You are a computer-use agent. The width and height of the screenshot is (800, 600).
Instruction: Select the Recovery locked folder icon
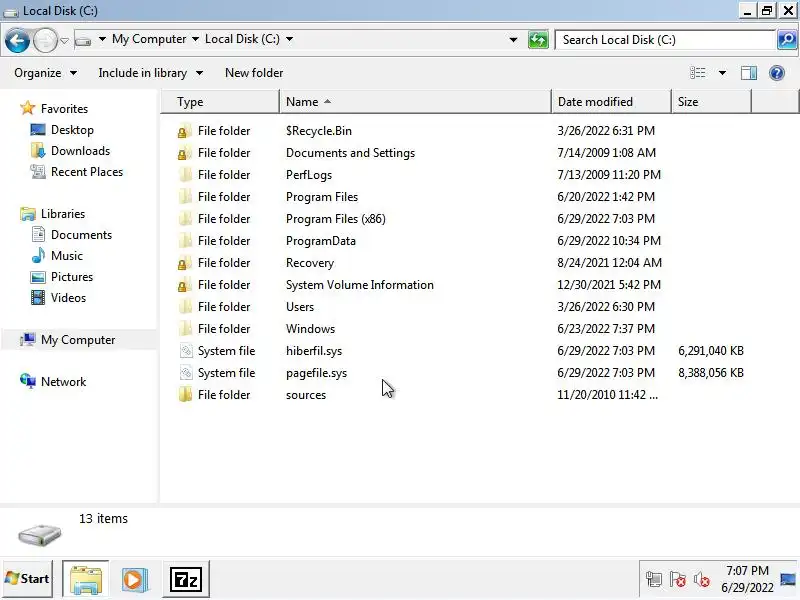coord(185,263)
